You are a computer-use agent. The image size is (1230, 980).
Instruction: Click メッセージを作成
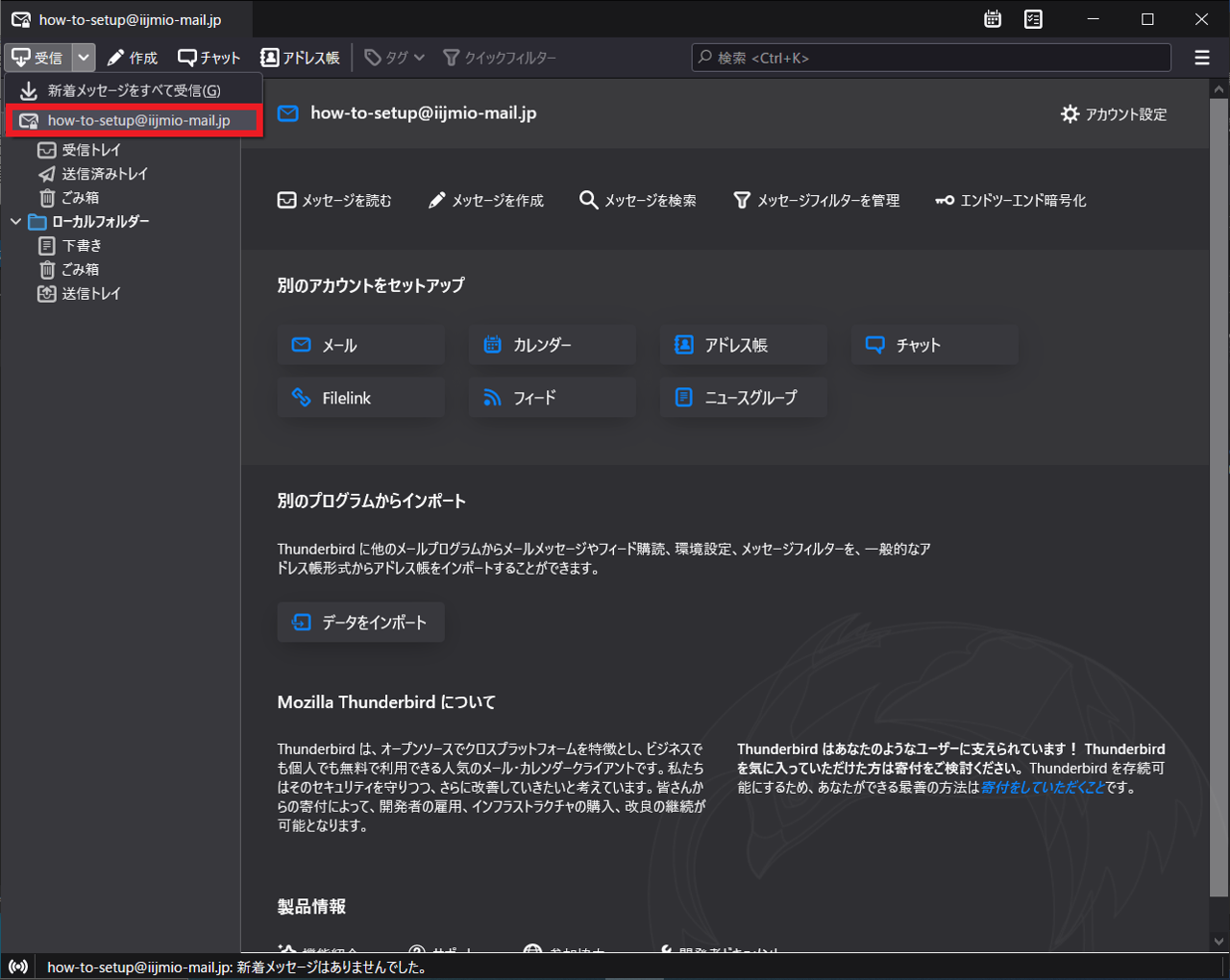485,200
